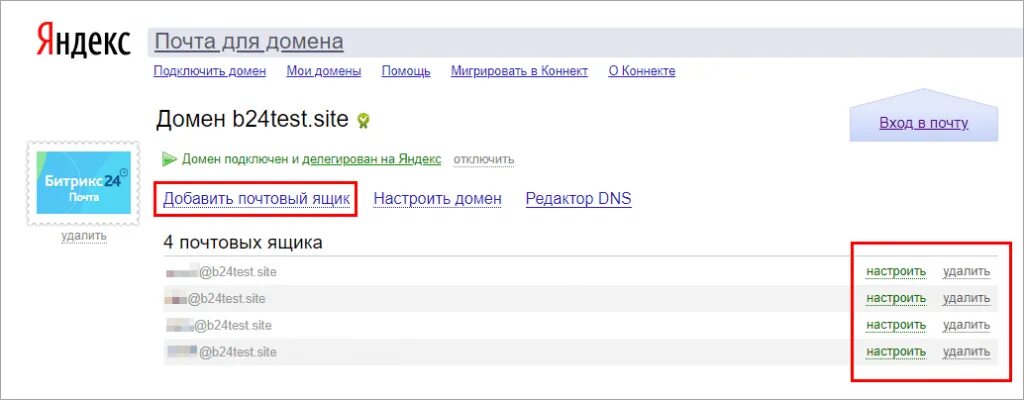
Task: Click the green arrow icon before Домен подключен
Action: click(x=170, y=159)
